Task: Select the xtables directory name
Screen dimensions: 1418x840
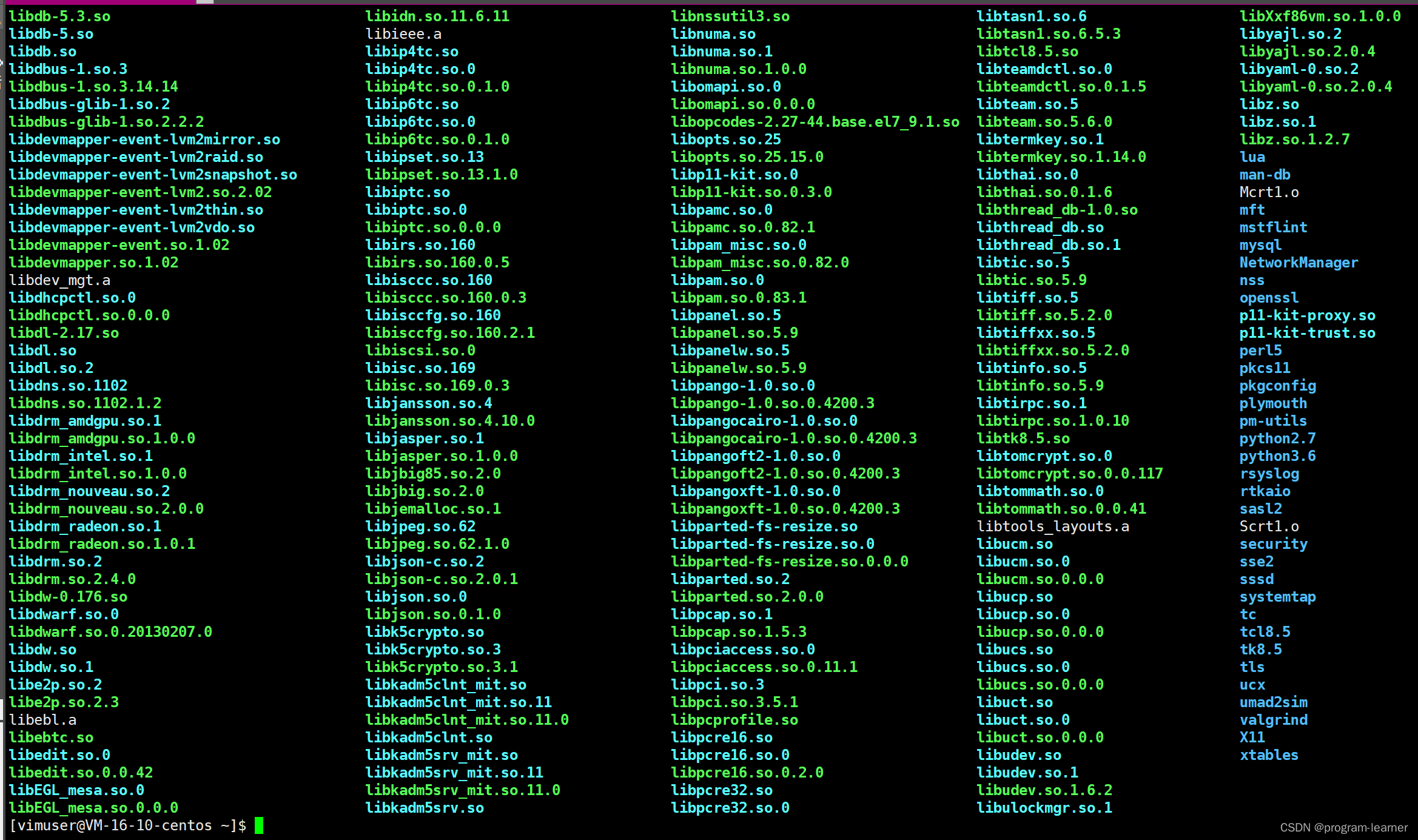Action: [1269, 755]
